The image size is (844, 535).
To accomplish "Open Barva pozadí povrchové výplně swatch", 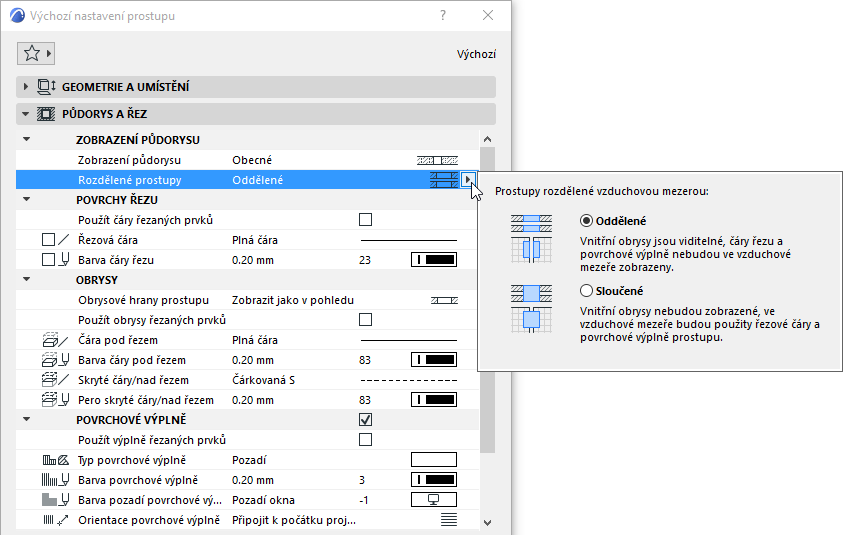I will coord(434,500).
